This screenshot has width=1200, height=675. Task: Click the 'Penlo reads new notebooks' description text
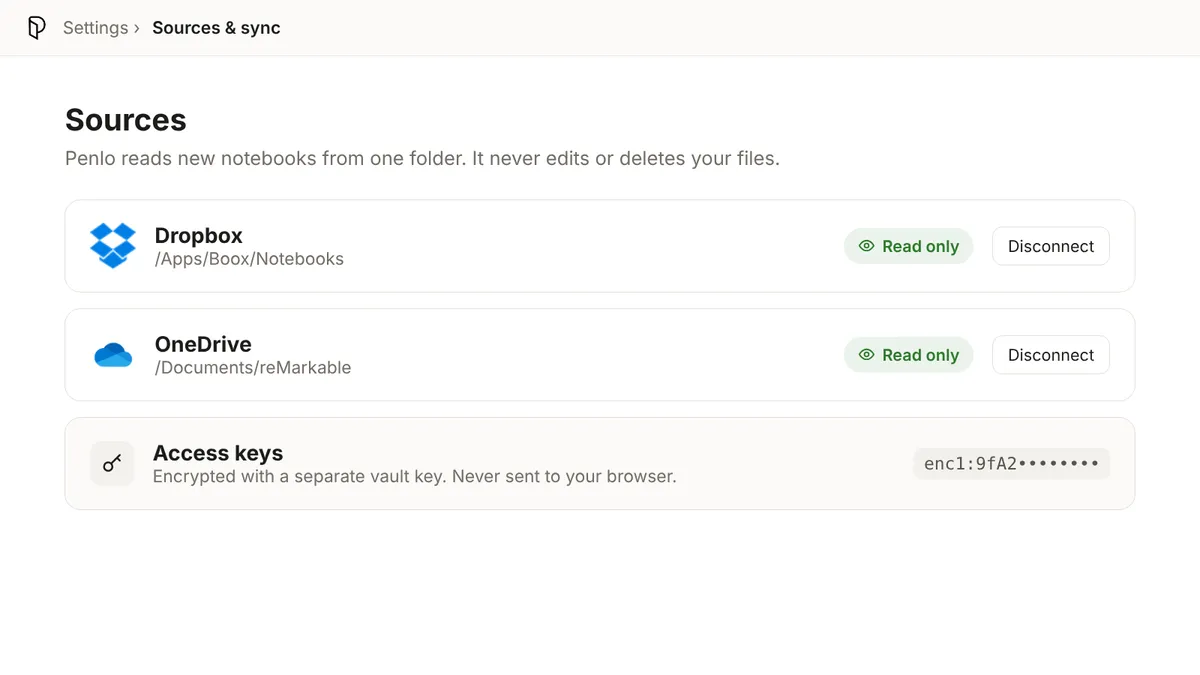click(x=422, y=159)
